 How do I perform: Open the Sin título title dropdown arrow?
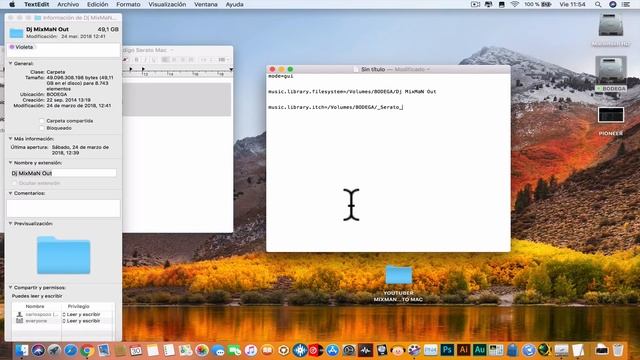coord(428,69)
